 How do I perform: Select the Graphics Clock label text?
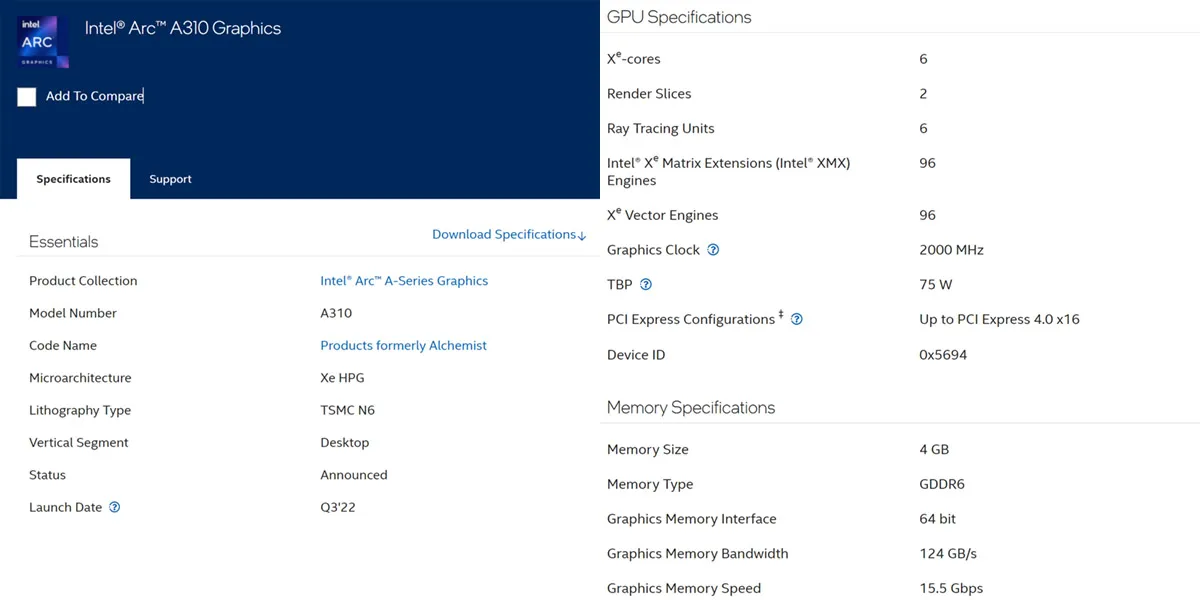(653, 250)
